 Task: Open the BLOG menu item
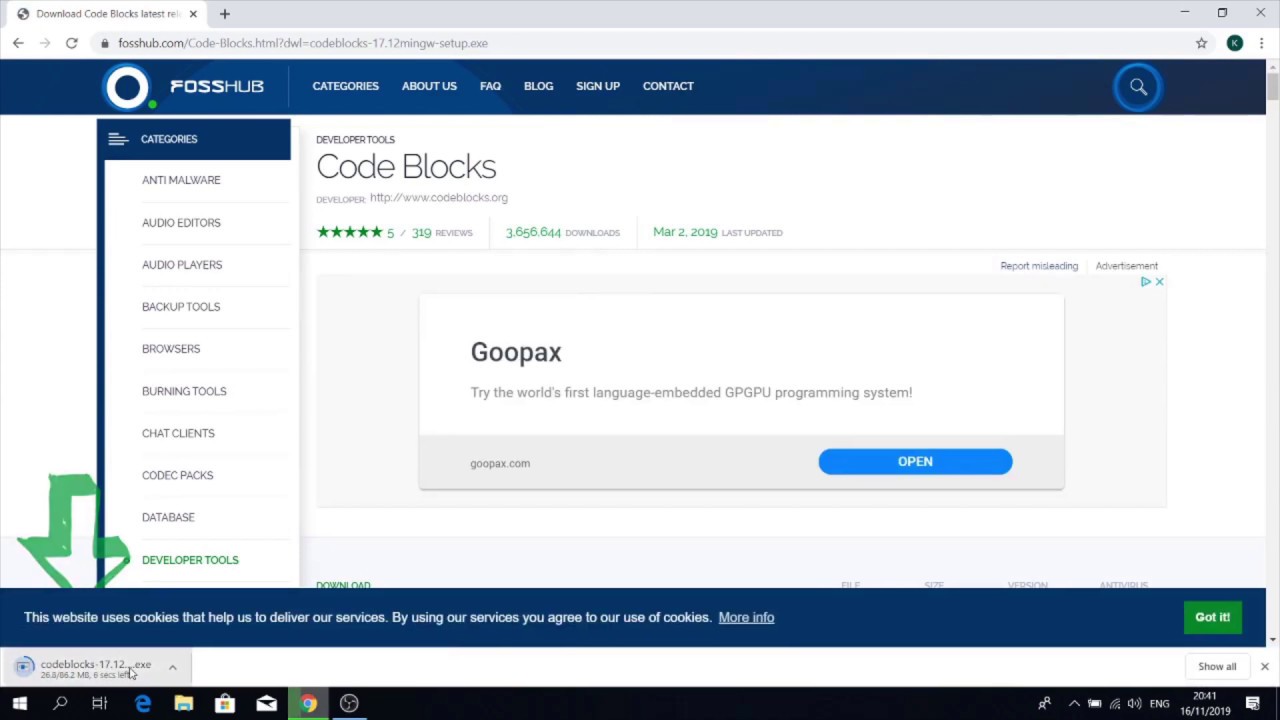tap(538, 86)
